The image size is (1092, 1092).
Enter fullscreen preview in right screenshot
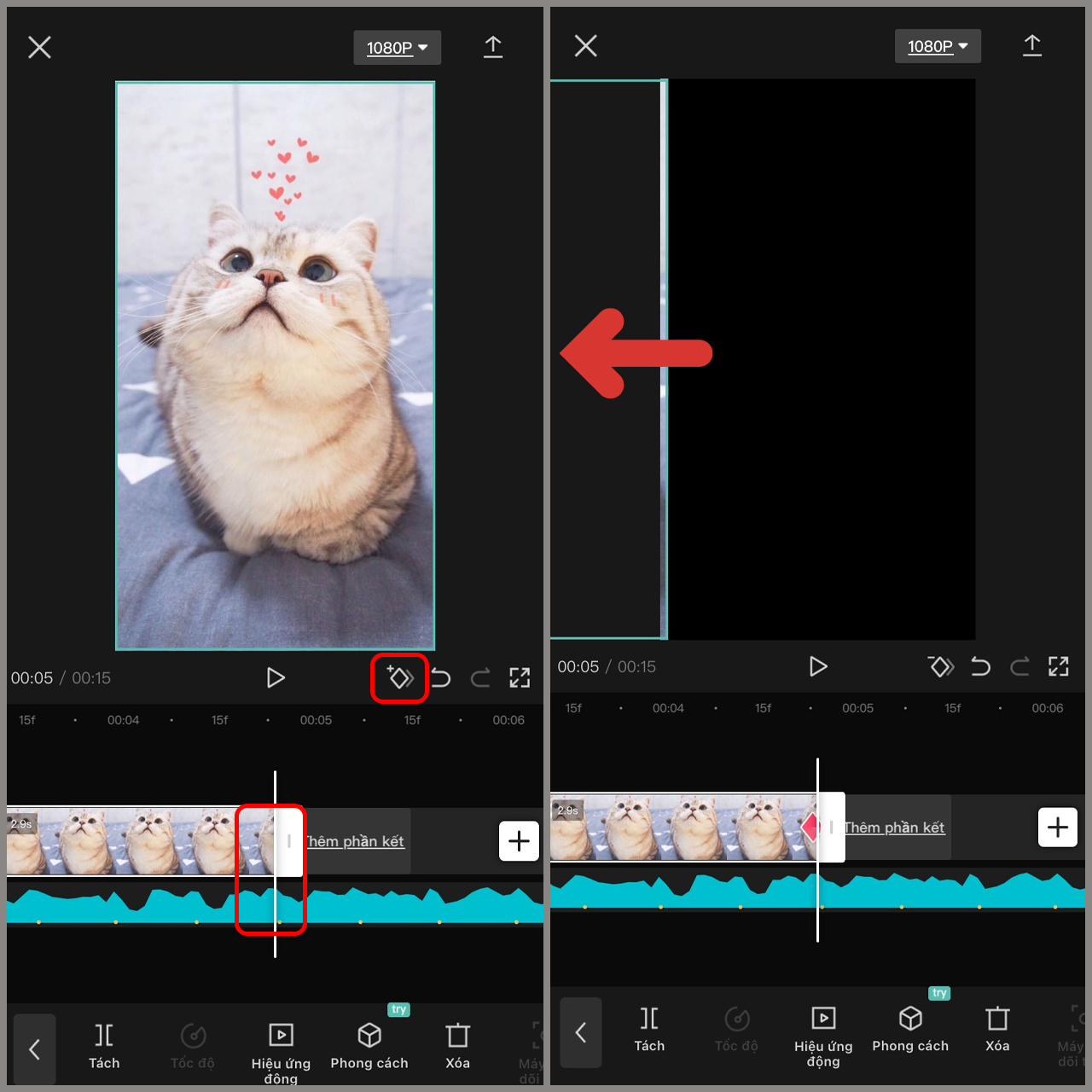pos(1059,666)
